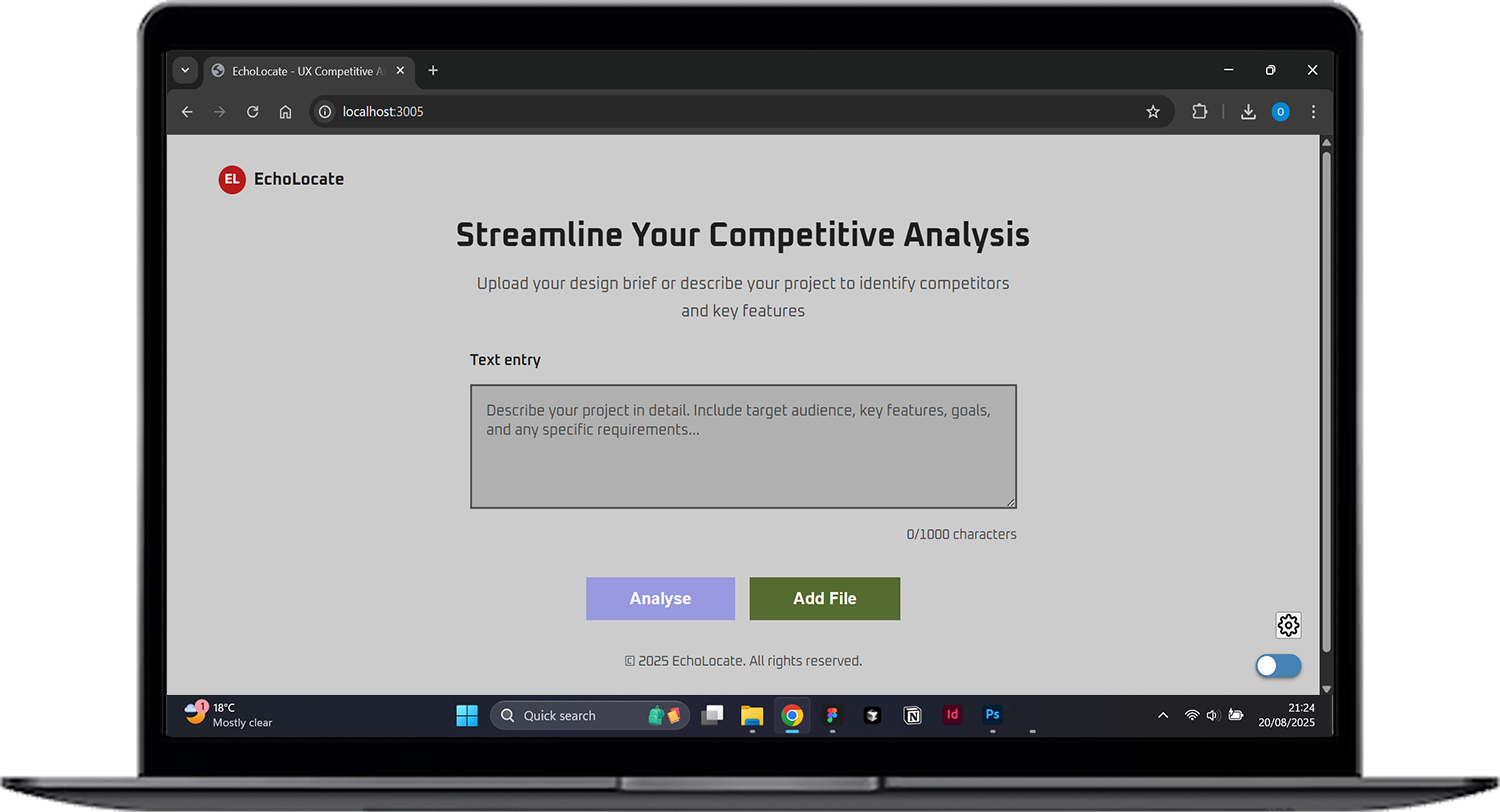Toggle the blue switch at bottom right
The image size is (1500, 812).
tap(1278, 666)
